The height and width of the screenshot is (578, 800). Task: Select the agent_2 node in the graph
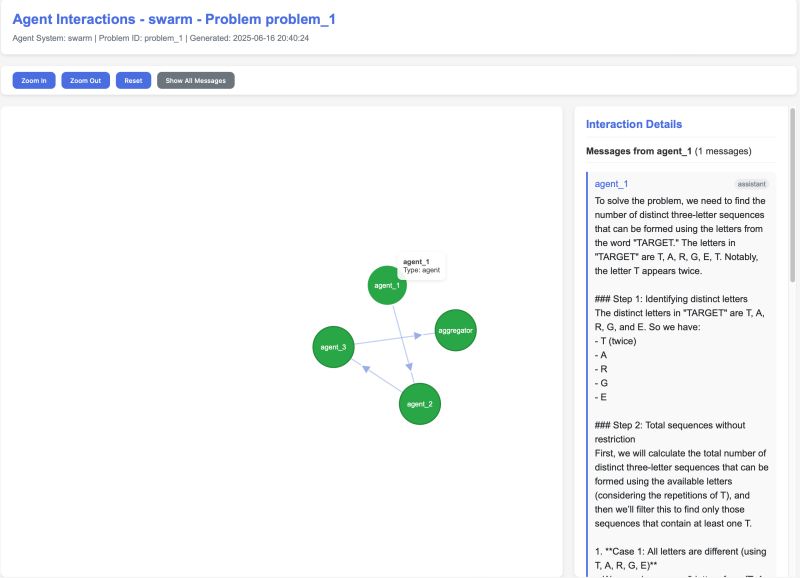click(x=421, y=406)
